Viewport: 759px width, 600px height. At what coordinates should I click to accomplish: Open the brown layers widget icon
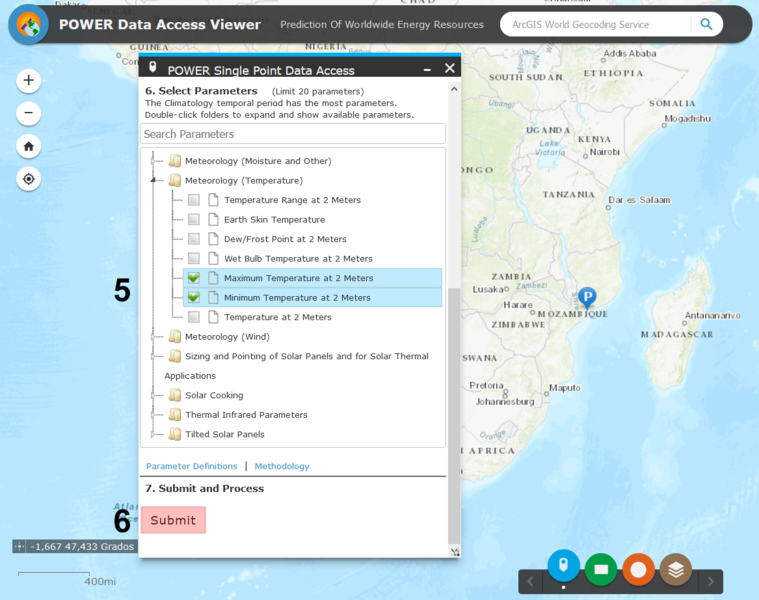tap(676, 570)
